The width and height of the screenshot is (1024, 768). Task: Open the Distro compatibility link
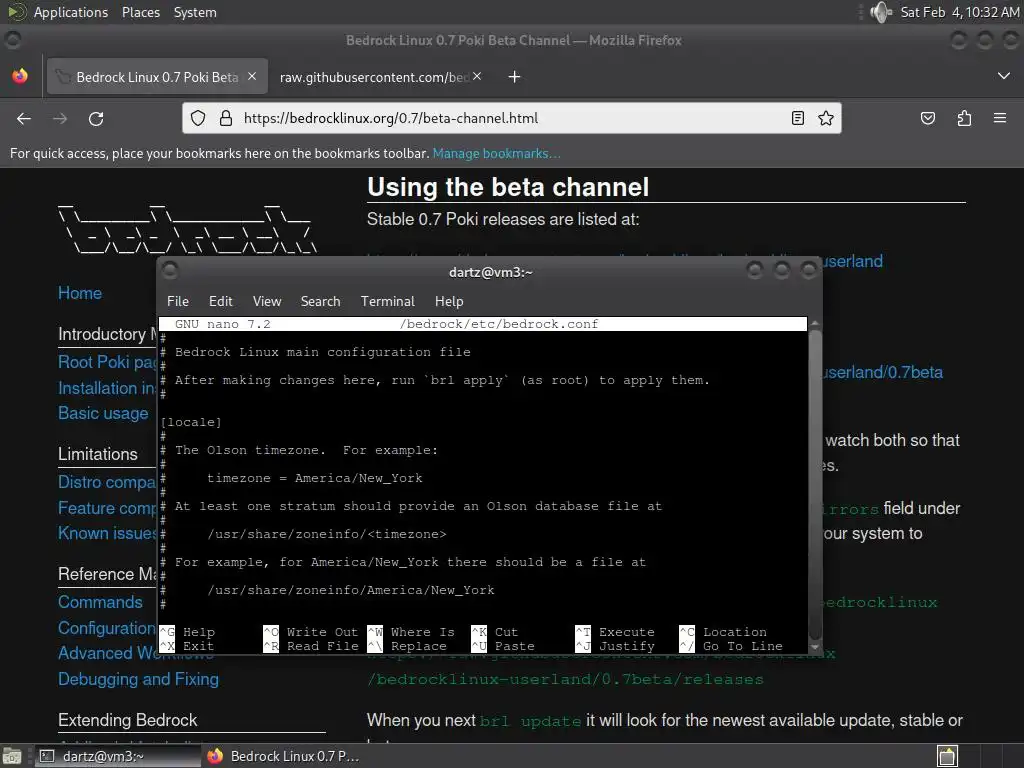(107, 482)
